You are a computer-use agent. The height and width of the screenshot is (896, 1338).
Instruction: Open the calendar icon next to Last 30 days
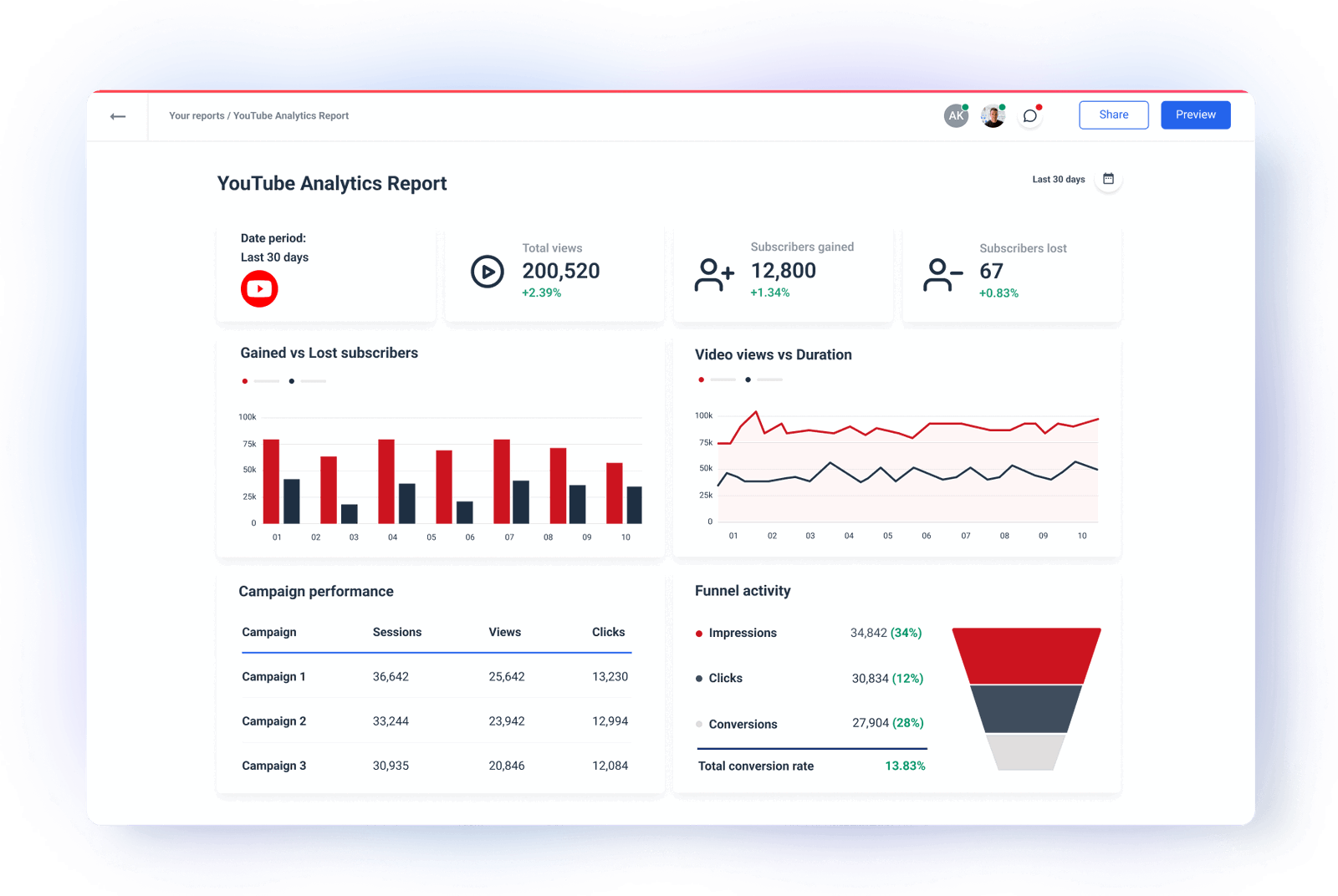click(x=1108, y=178)
